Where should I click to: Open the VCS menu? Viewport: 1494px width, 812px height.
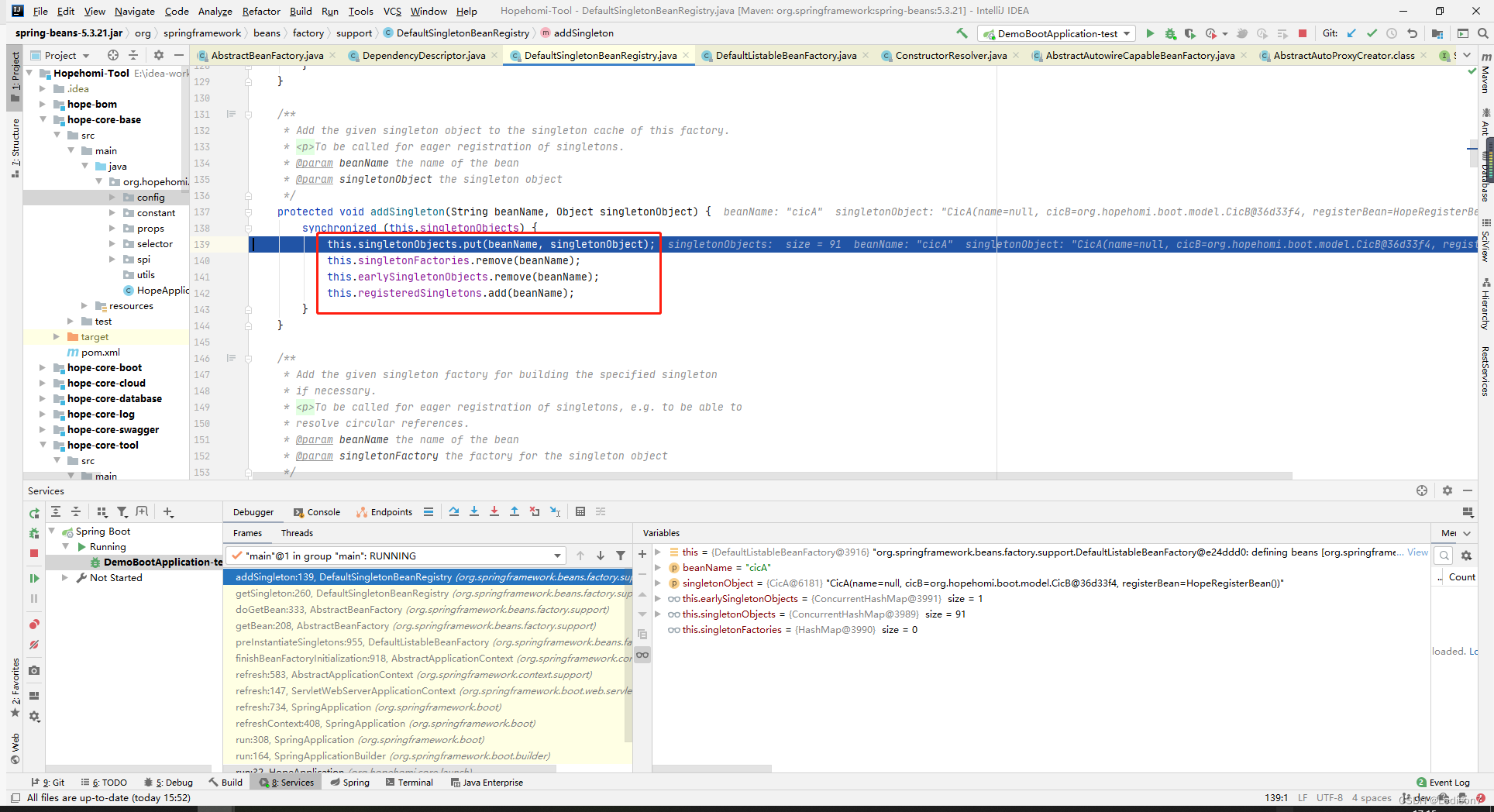pyautogui.click(x=392, y=11)
